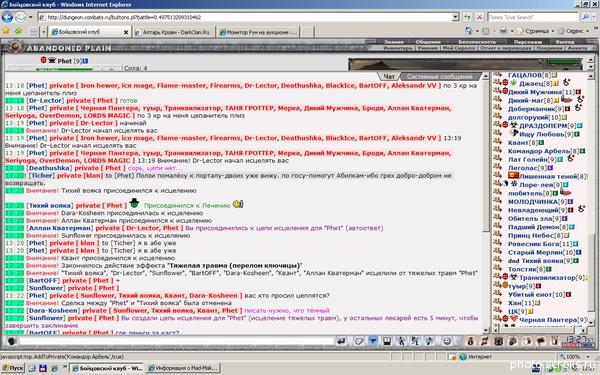Open the tab list dropdown arrow
600x375 pixels.
(44, 32)
